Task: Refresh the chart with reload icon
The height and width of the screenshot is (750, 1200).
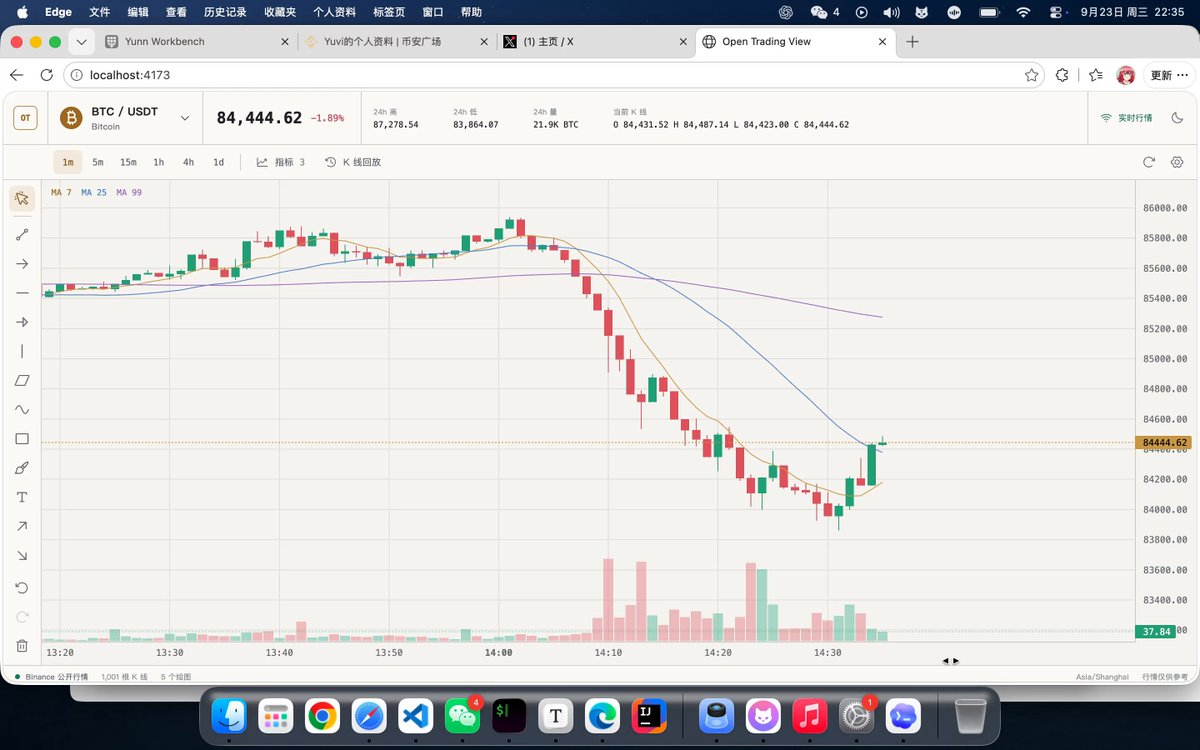Action: [1149, 162]
